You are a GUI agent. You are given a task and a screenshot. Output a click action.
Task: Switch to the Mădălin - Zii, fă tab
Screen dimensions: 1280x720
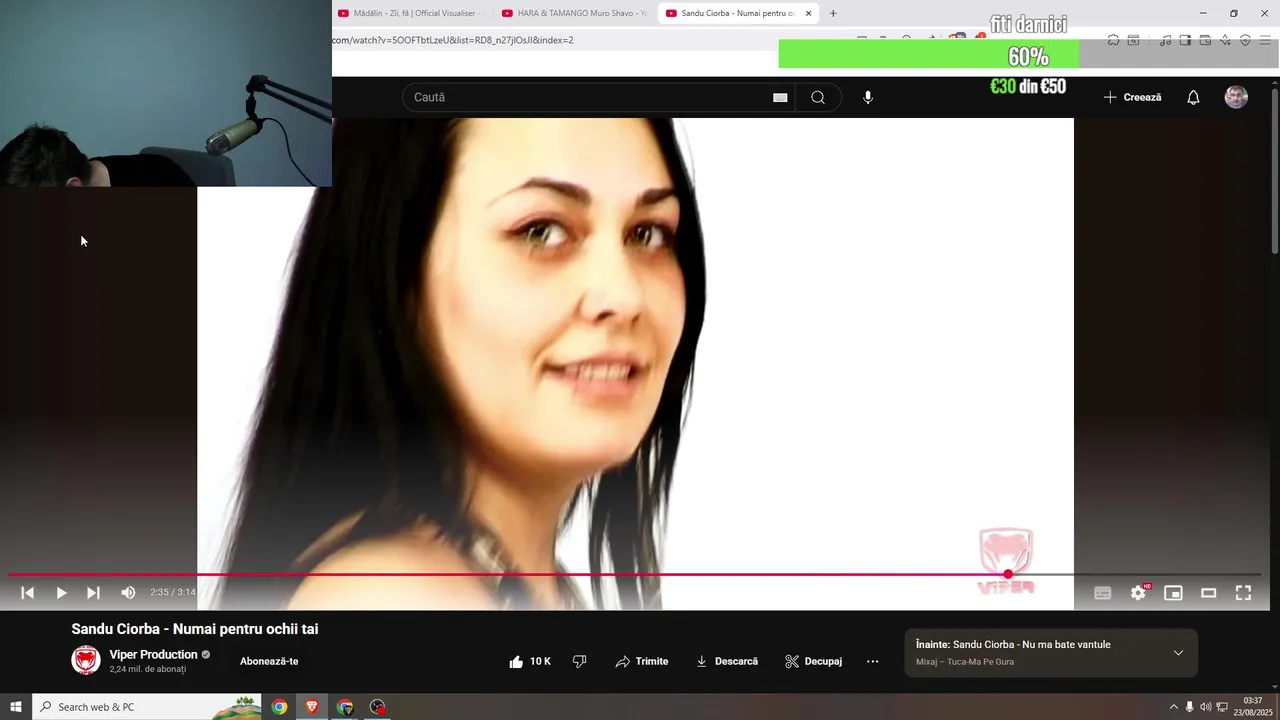tap(409, 13)
